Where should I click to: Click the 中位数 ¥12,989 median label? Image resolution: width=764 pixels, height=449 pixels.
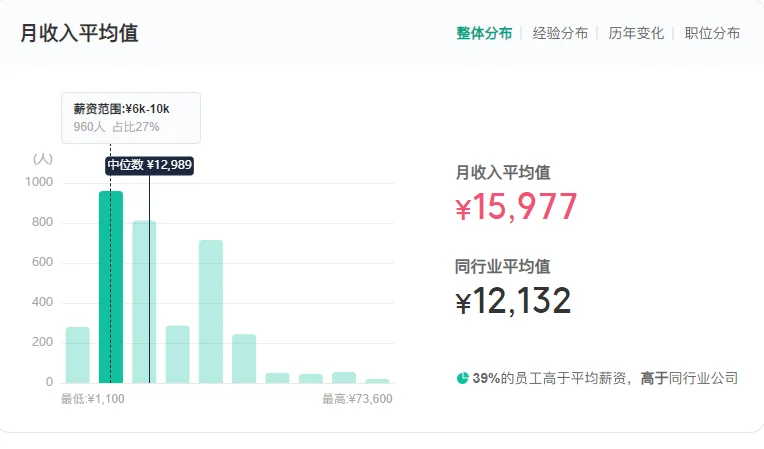[x=150, y=165]
